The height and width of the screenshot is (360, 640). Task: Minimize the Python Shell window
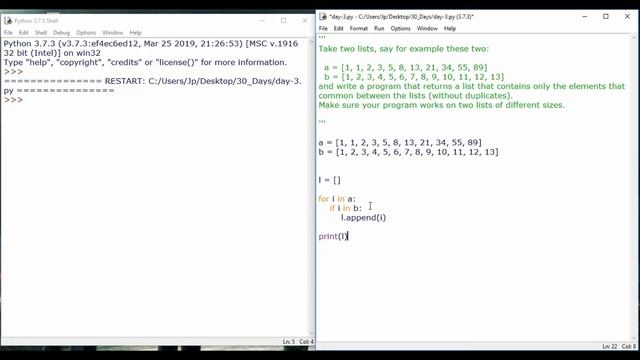[262, 20]
